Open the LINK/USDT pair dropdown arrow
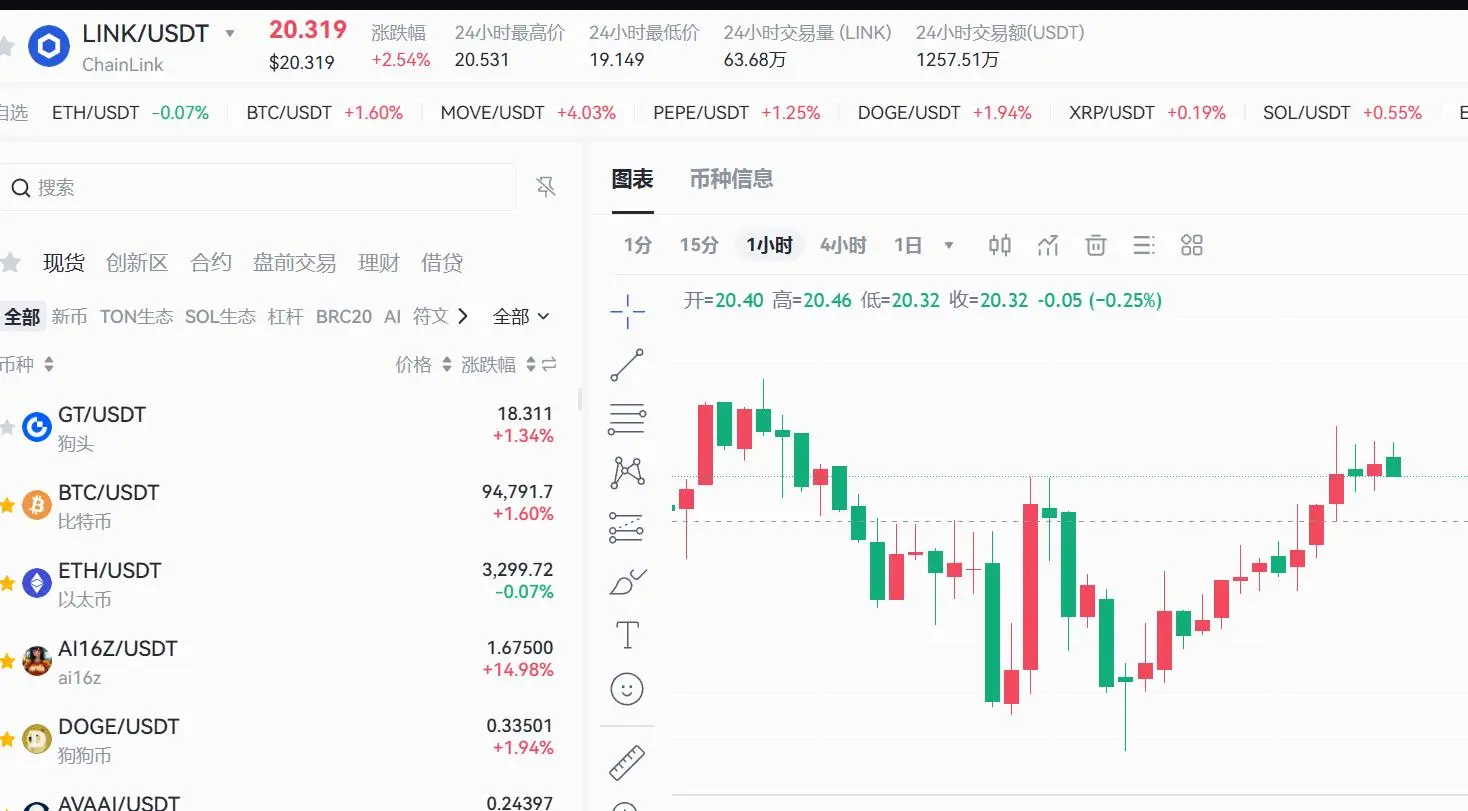Image resolution: width=1468 pixels, height=811 pixels. point(230,33)
